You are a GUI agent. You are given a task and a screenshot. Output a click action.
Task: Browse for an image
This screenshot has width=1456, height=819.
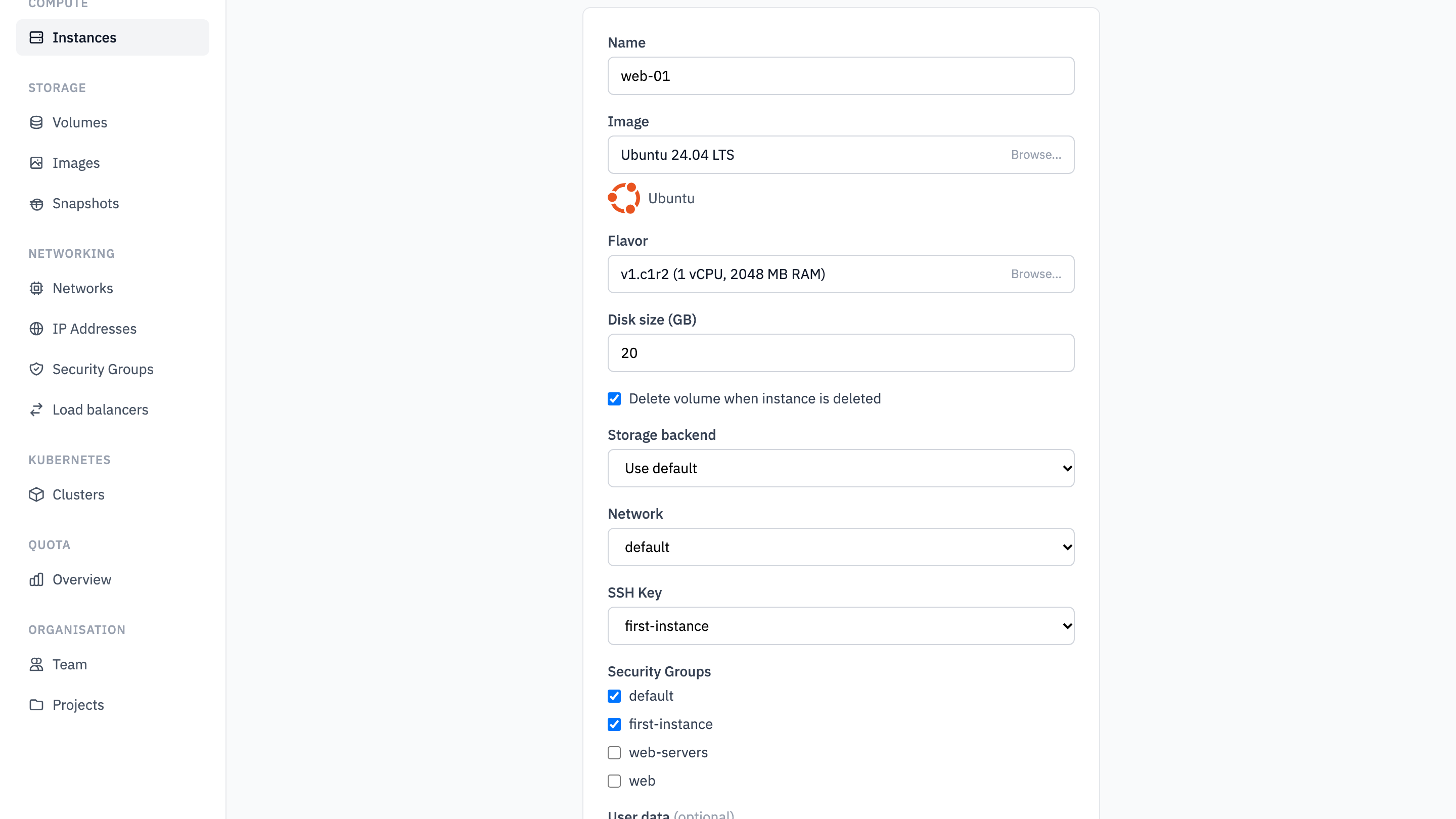(1036, 155)
